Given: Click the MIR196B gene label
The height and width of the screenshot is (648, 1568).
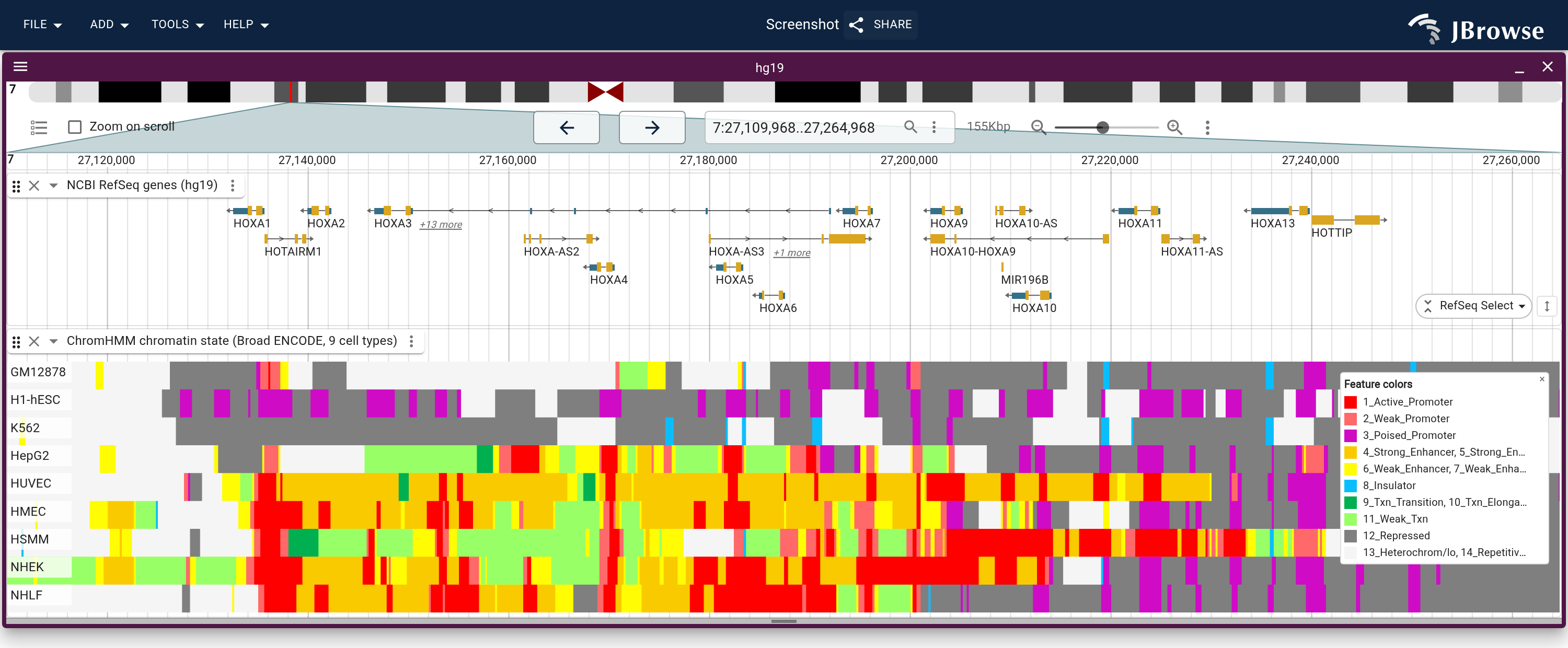Looking at the screenshot, I should pos(1024,280).
